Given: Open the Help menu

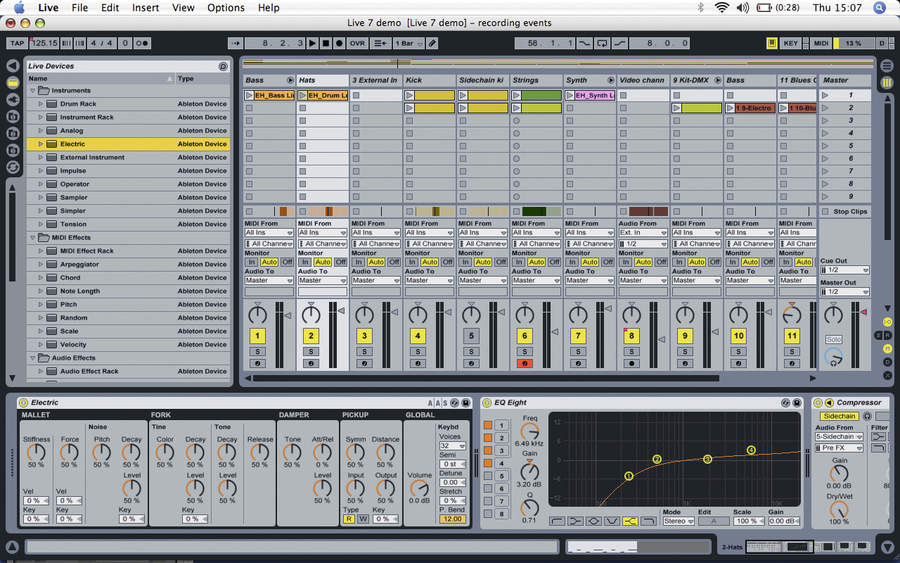Looking at the screenshot, I should [x=268, y=7].
